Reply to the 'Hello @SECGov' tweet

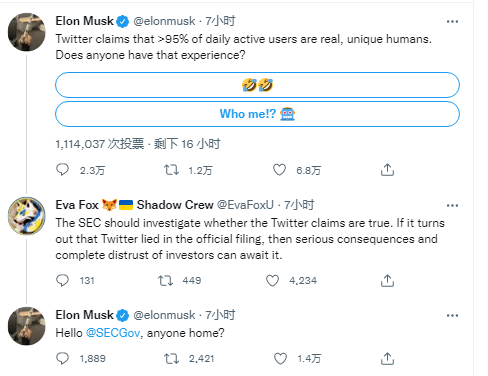[62, 358]
